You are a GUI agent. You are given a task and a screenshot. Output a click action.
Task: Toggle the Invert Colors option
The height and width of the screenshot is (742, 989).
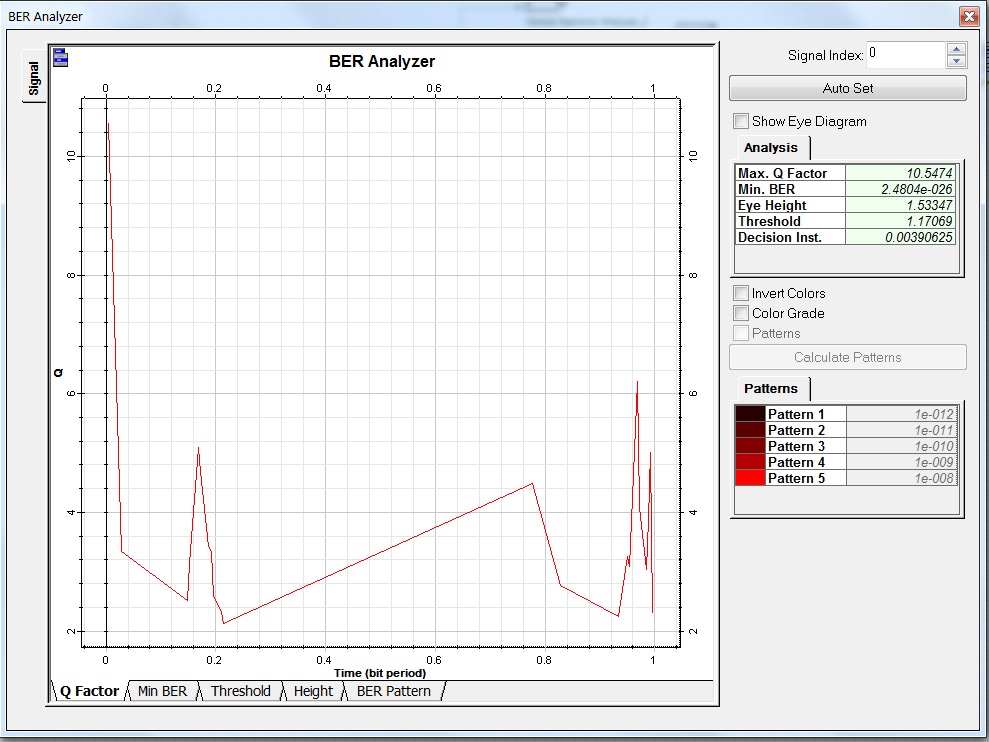pyautogui.click(x=740, y=293)
